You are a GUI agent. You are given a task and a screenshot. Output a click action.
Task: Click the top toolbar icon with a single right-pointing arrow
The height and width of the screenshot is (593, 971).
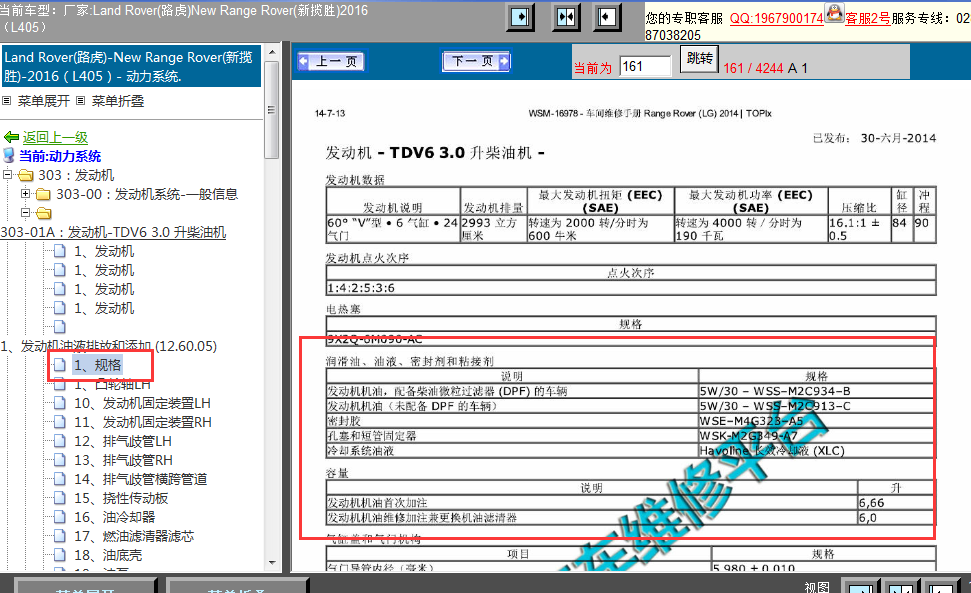(x=521, y=17)
